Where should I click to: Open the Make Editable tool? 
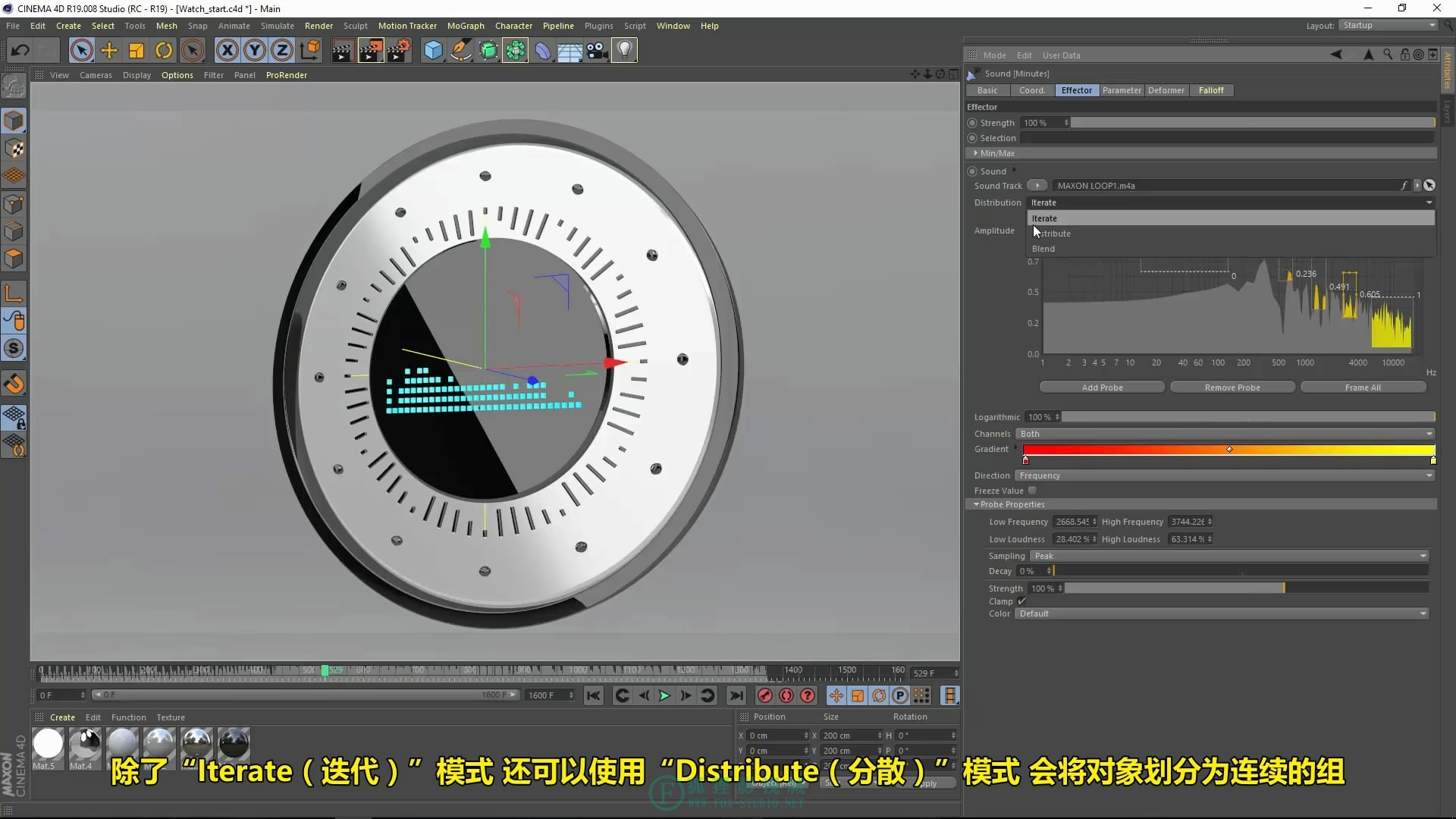(x=14, y=87)
